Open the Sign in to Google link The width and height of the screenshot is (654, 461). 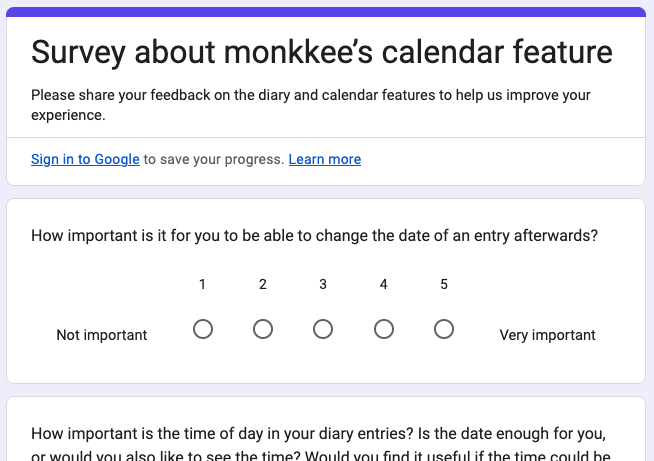pyautogui.click(x=85, y=159)
